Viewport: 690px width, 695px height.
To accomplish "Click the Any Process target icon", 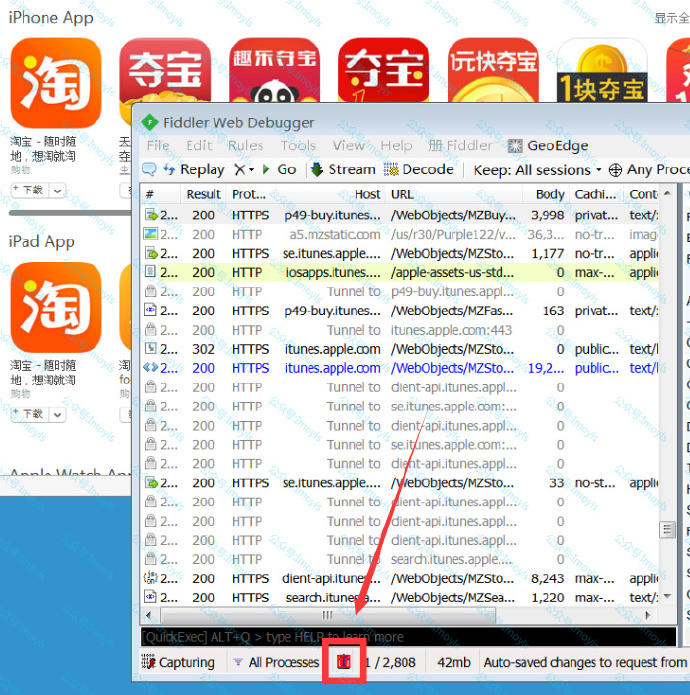I will (615, 170).
